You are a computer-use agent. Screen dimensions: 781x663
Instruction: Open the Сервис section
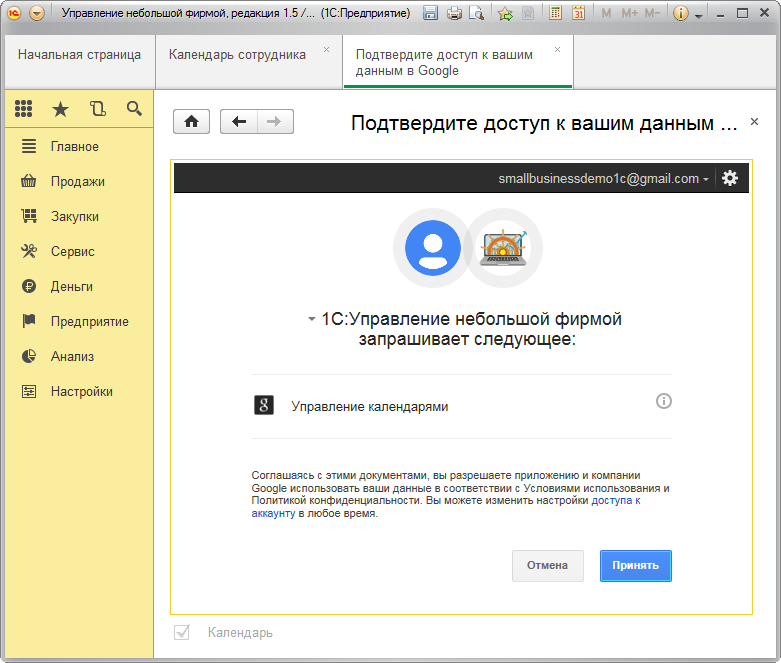coord(73,251)
